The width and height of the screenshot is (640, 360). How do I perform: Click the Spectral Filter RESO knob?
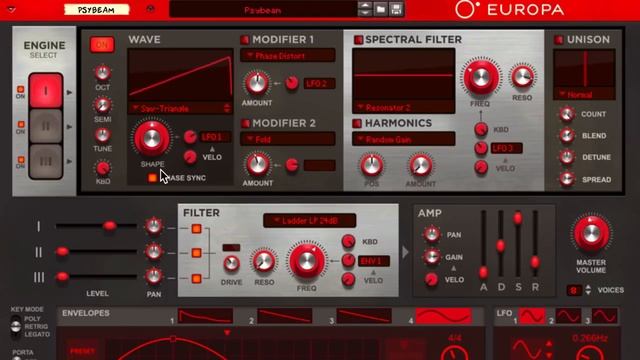pyautogui.click(x=522, y=77)
